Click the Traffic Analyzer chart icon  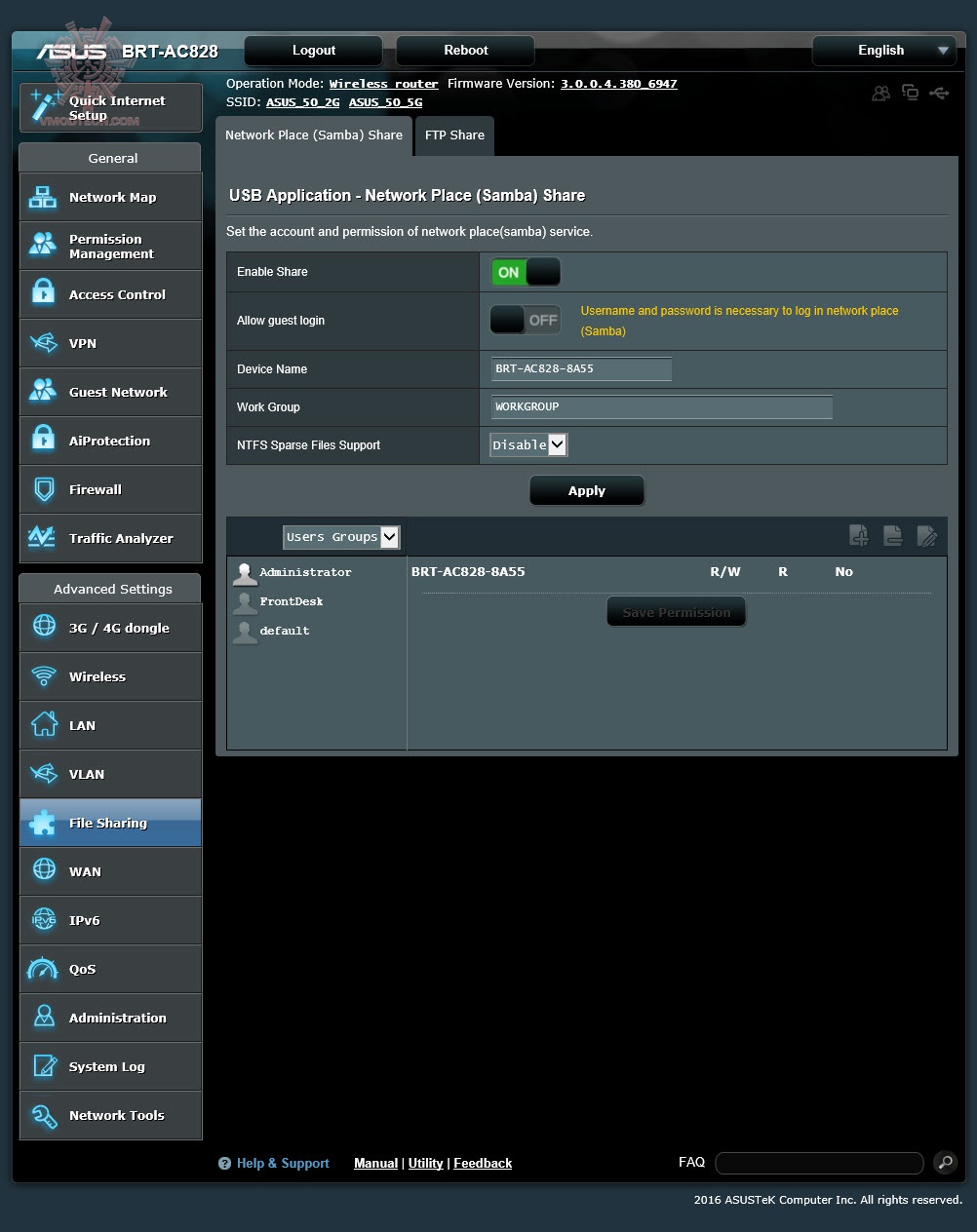(43, 538)
